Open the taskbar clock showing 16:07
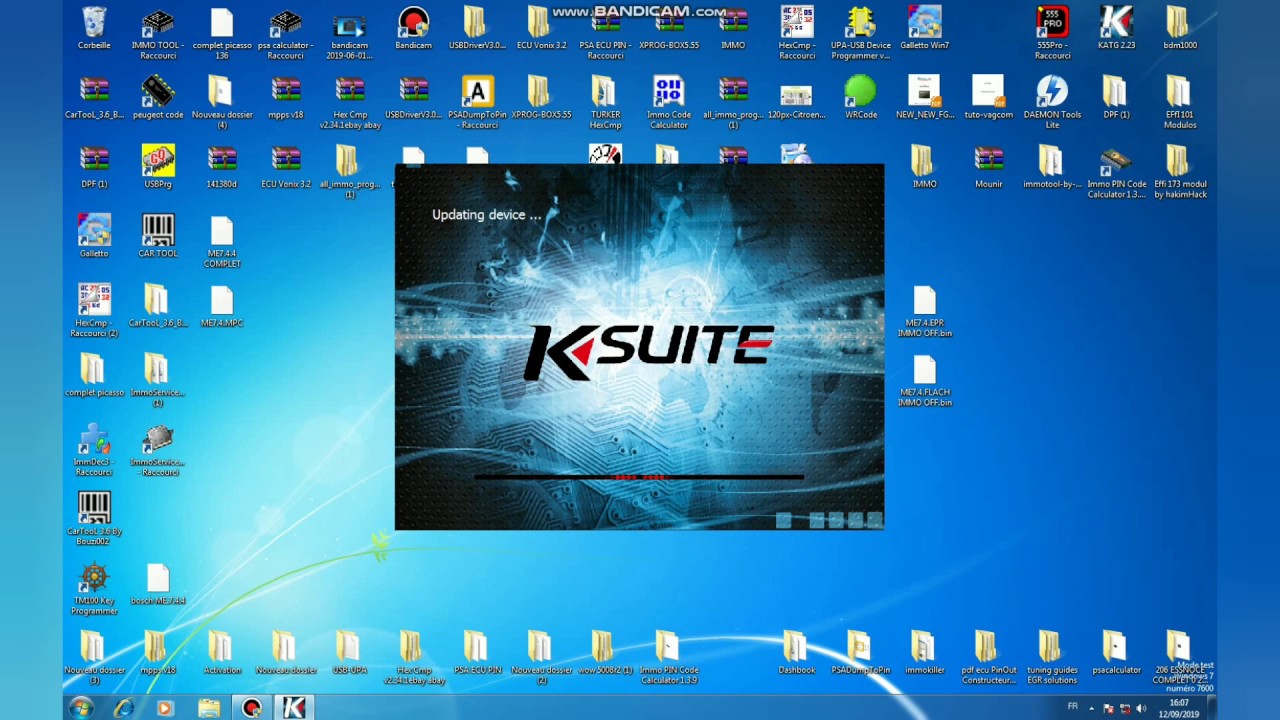The height and width of the screenshot is (720, 1280). [x=1179, y=708]
